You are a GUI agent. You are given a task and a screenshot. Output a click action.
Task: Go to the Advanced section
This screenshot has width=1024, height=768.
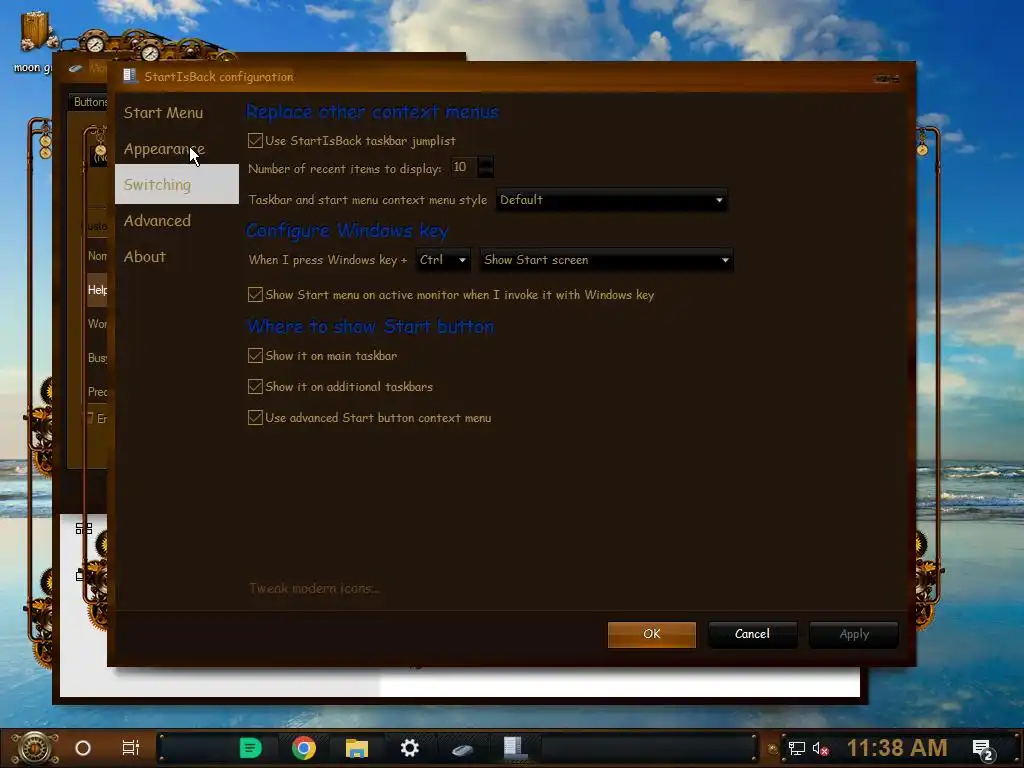[157, 221]
